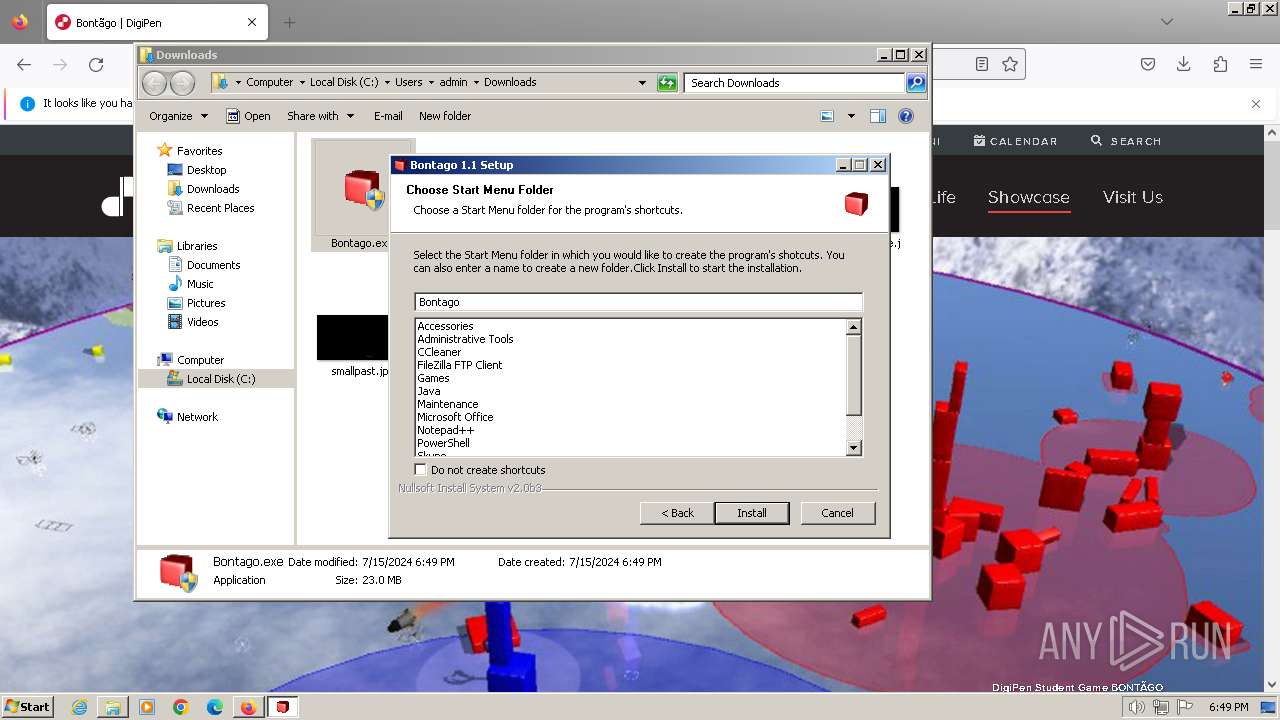Click Explorer refresh button
The width and height of the screenshot is (1280, 720).
click(667, 83)
